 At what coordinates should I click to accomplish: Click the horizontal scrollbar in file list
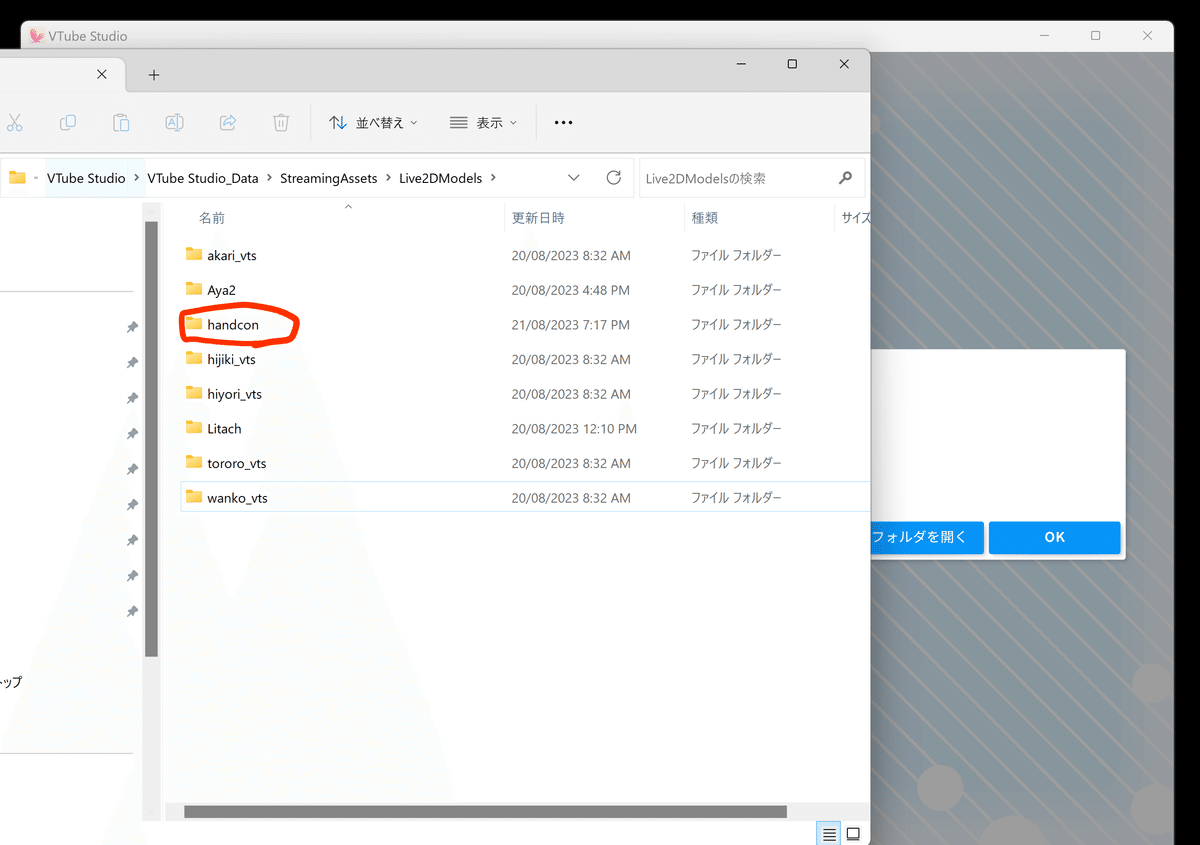click(x=485, y=812)
